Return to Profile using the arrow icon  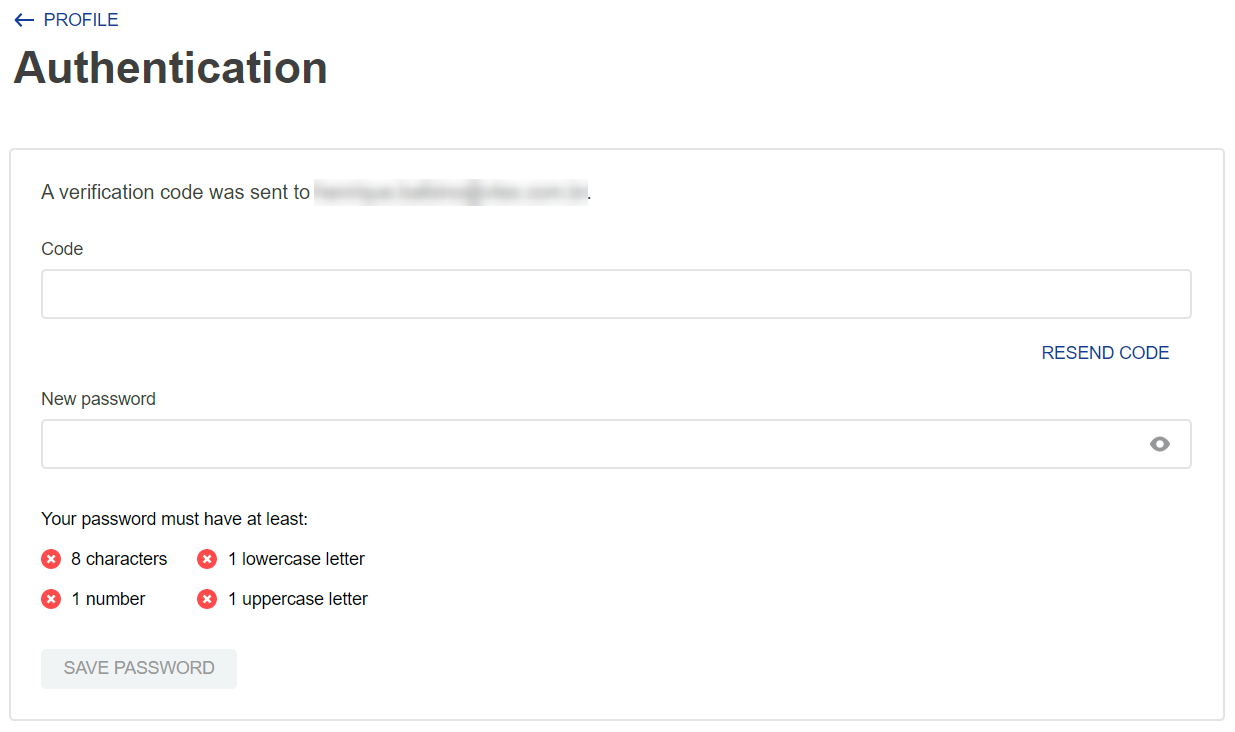click(x=24, y=19)
